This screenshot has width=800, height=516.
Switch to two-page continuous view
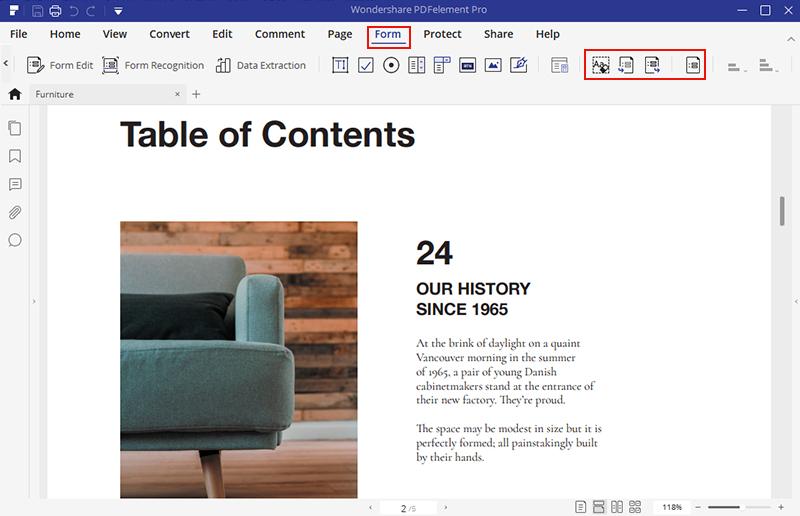[x=635, y=507]
